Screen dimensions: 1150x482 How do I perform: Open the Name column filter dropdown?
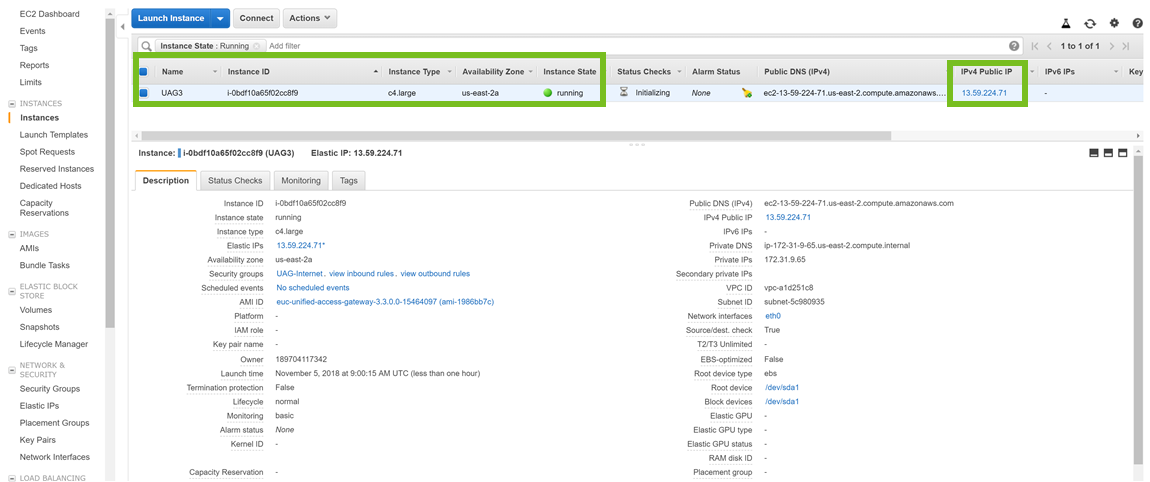(215, 72)
